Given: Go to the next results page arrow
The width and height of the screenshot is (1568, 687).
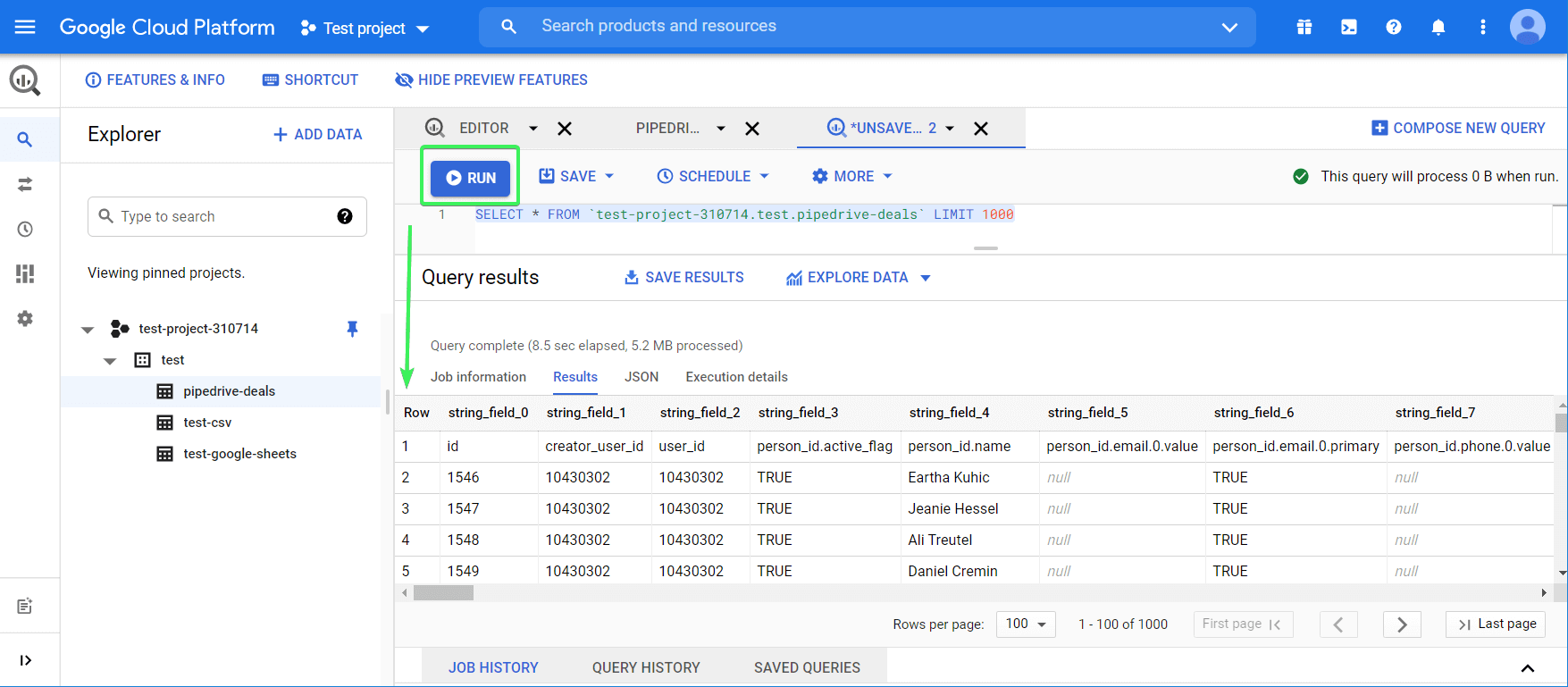Looking at the screenshot, I should [x=1402, y=624].
